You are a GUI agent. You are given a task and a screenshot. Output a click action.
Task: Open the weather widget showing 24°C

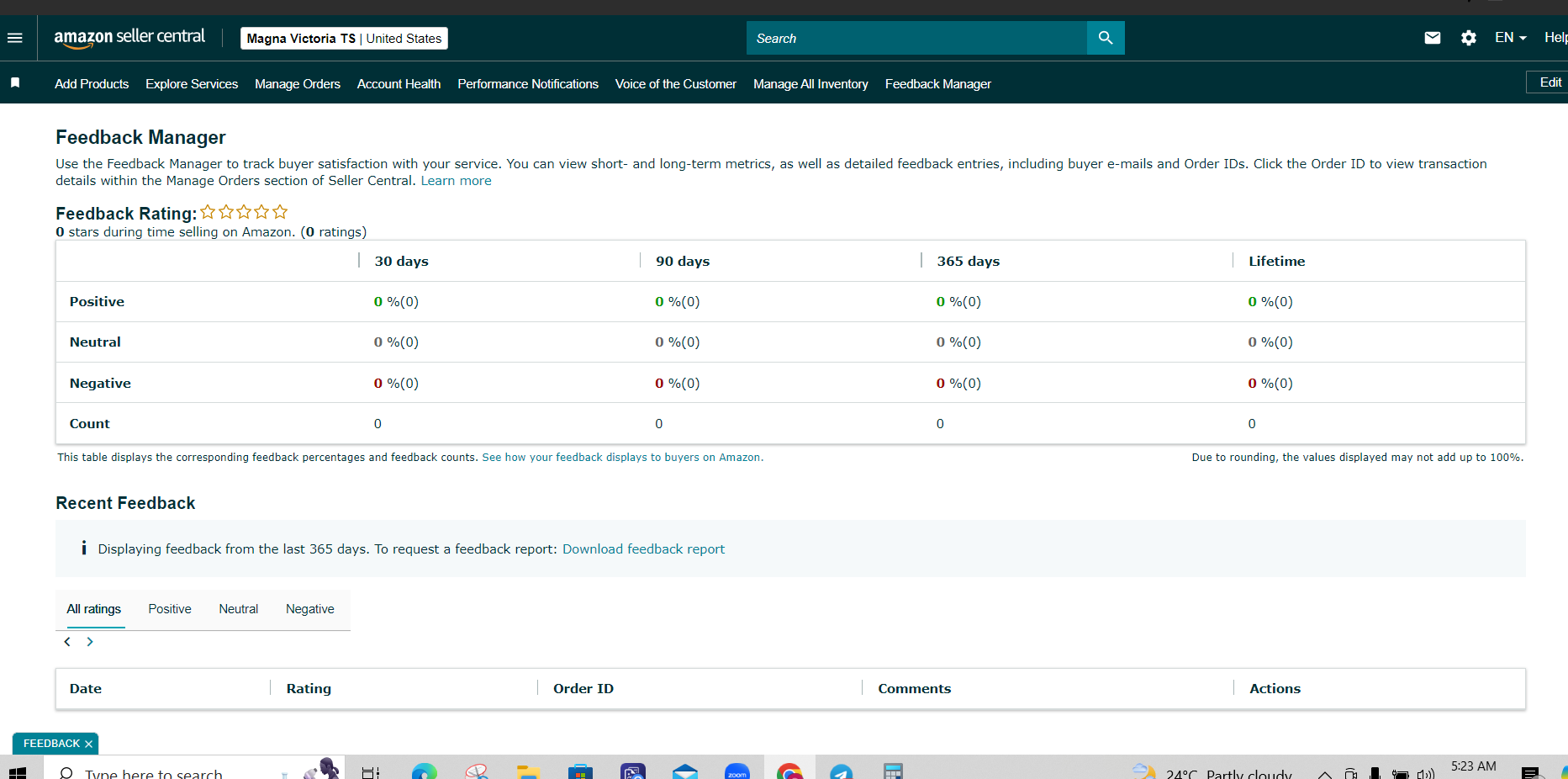(1212, 772)
